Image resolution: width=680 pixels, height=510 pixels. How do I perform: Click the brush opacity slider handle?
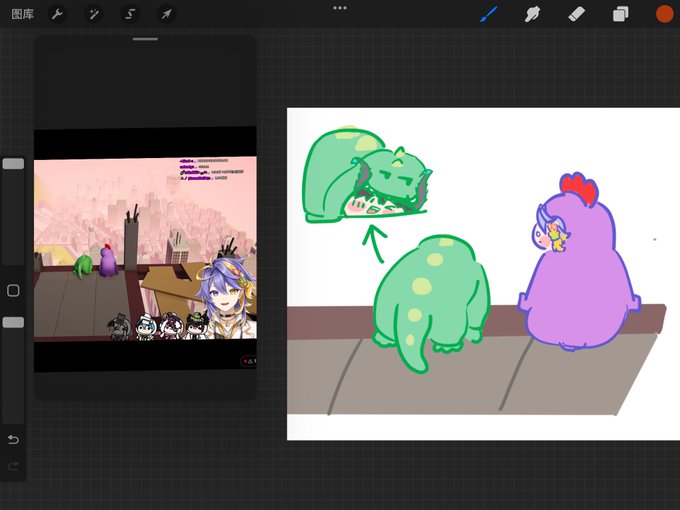coord(13,322)
